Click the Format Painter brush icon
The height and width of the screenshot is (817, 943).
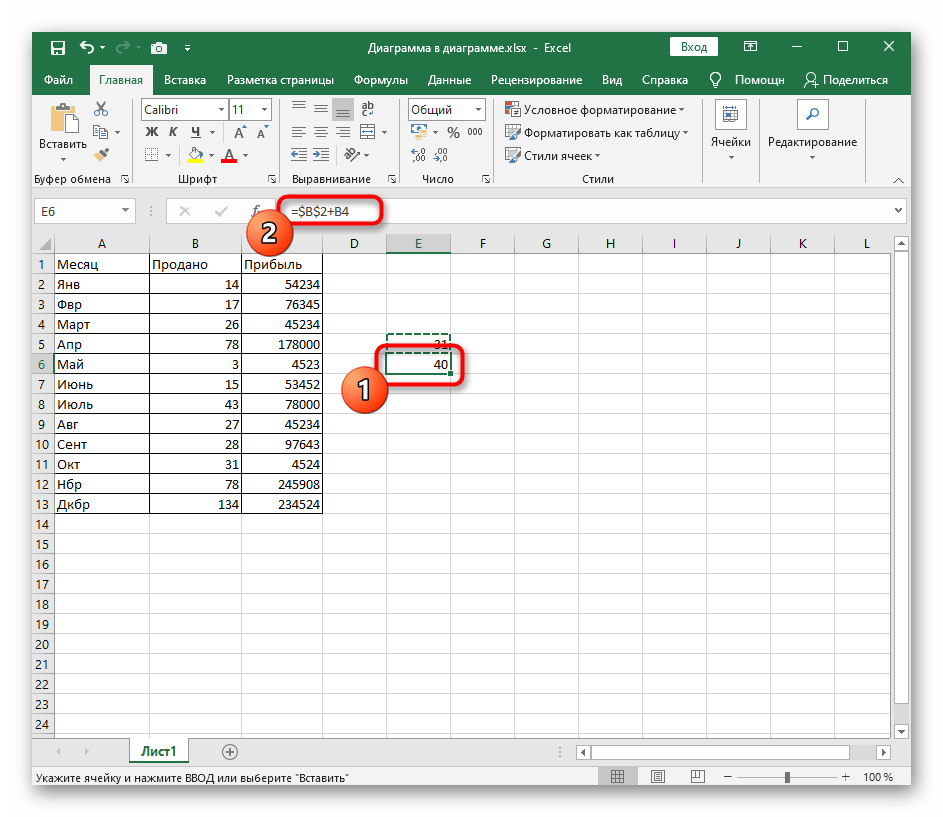pyautogui.click(x=100, y=154)
